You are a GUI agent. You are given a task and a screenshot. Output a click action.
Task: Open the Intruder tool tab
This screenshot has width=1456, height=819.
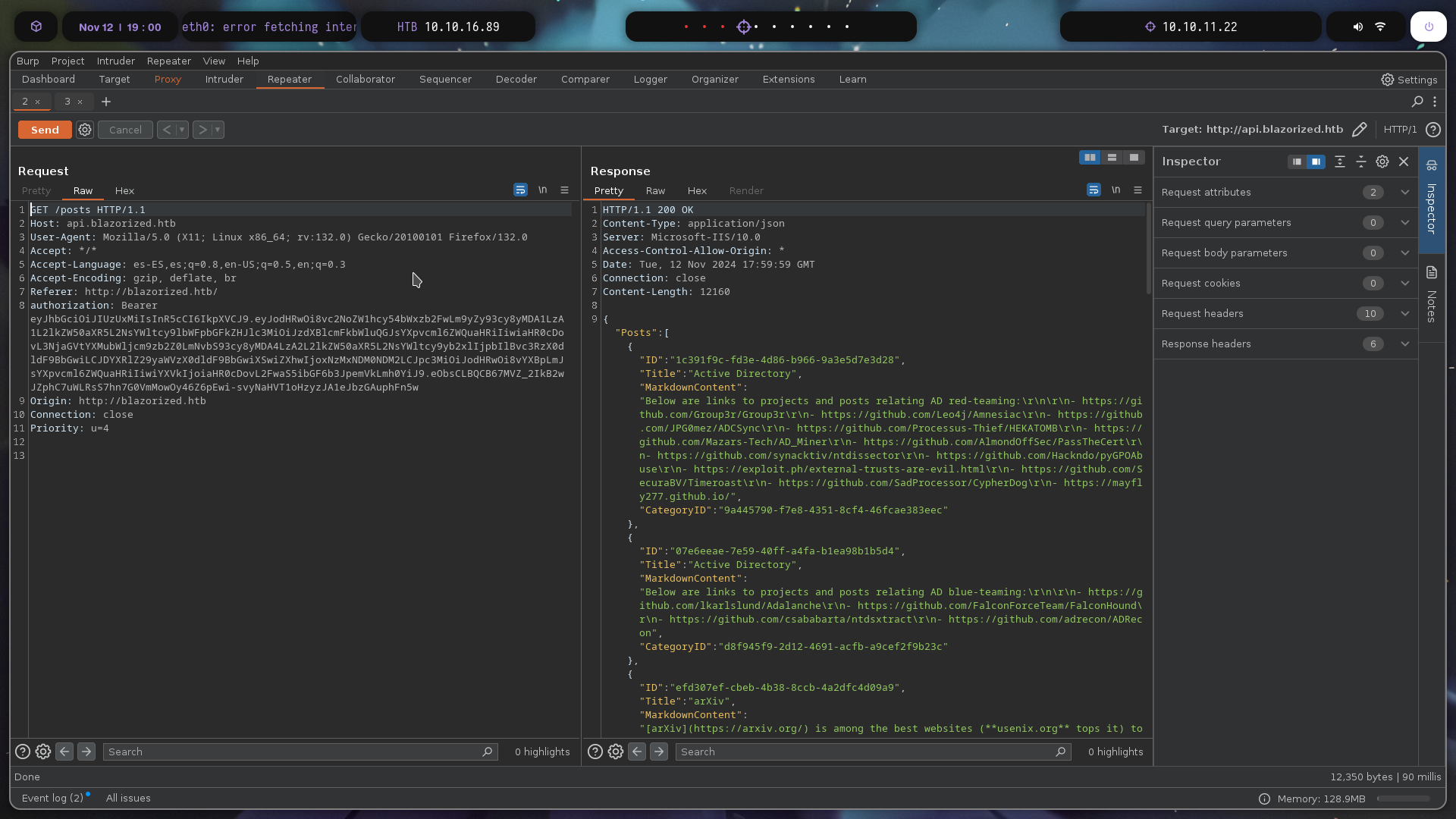coord(224,80)
